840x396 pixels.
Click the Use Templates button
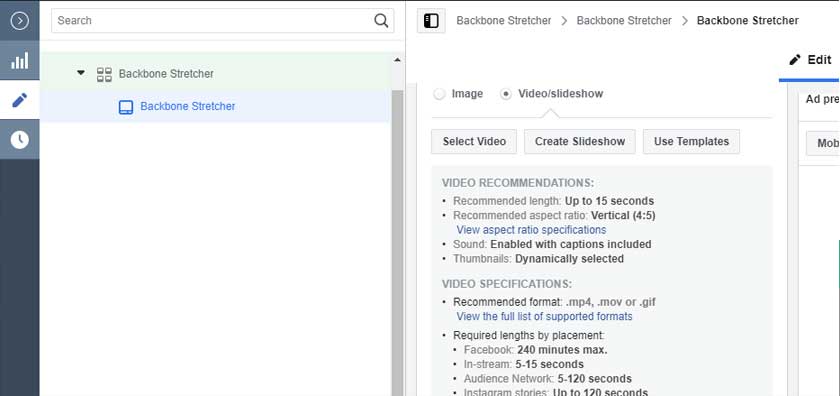(x=691, y=141)
